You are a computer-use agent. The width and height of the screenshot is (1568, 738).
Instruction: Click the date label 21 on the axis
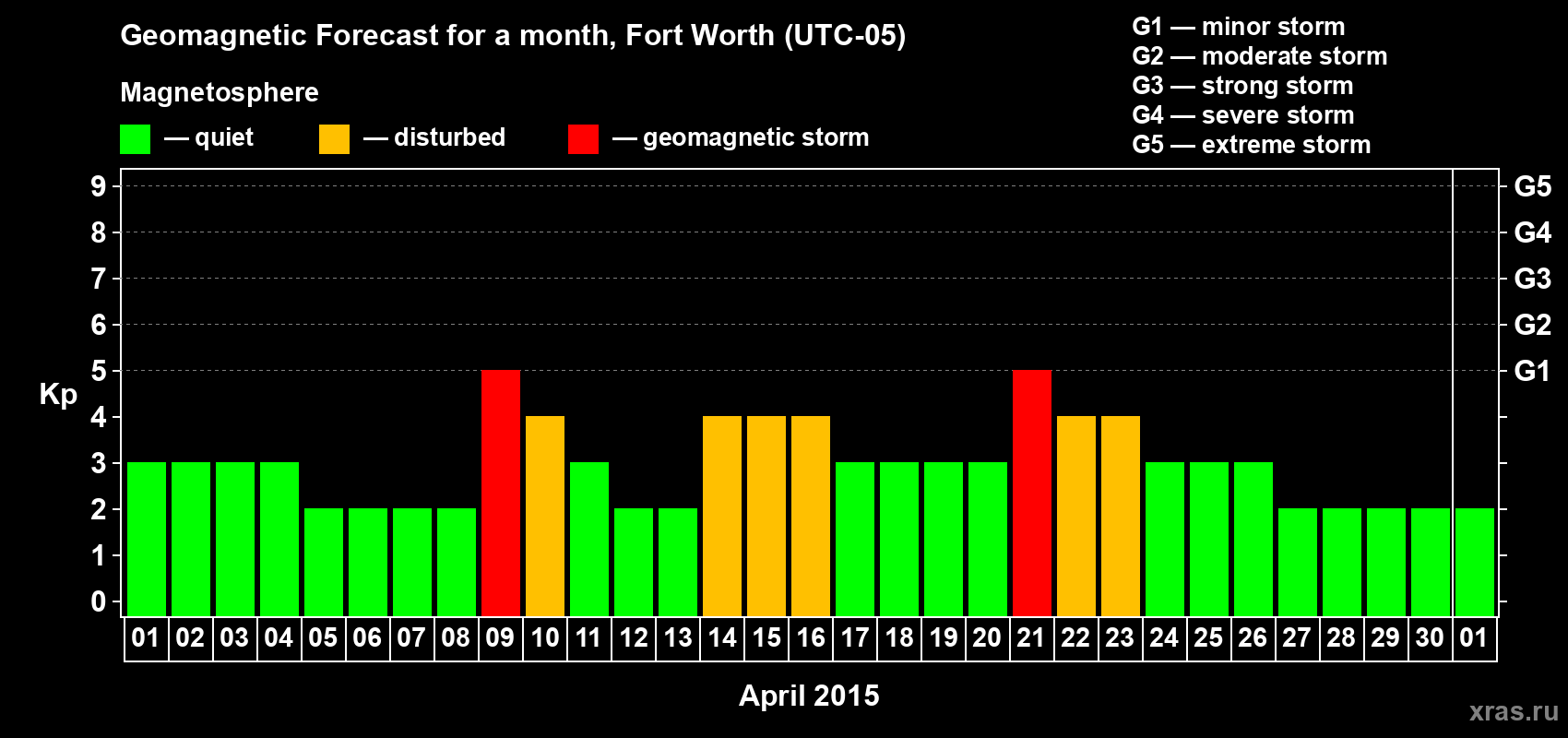[1031, 638]
